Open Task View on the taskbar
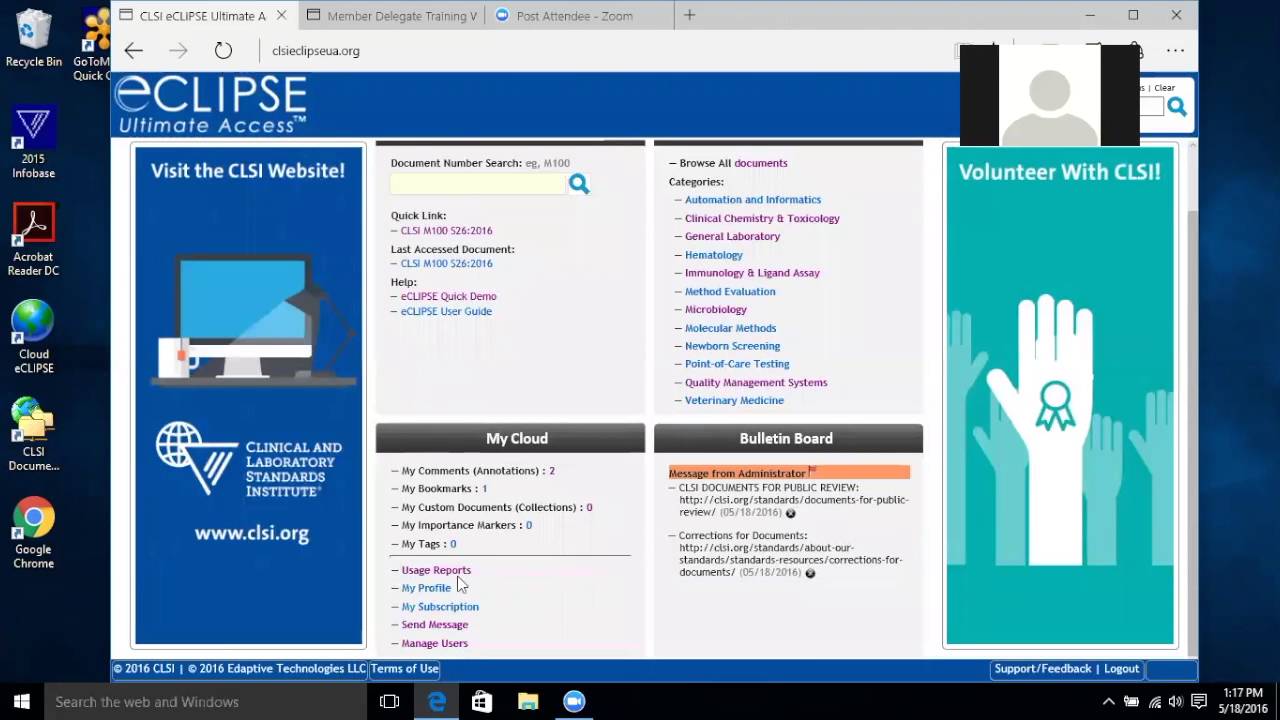This screenshot has width=1280, height=720. (x=390, y=701)
